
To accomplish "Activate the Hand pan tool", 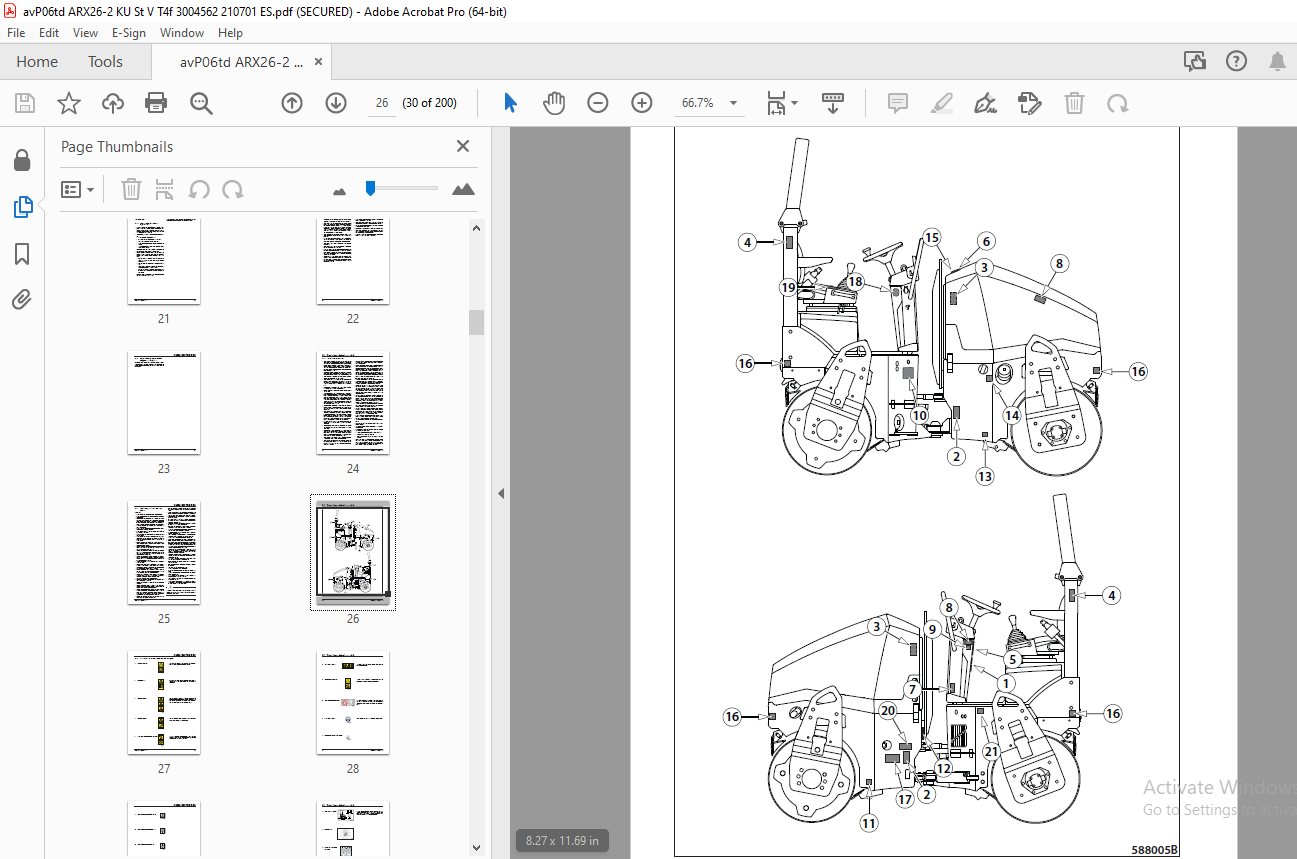I will (x=554, y=103).
